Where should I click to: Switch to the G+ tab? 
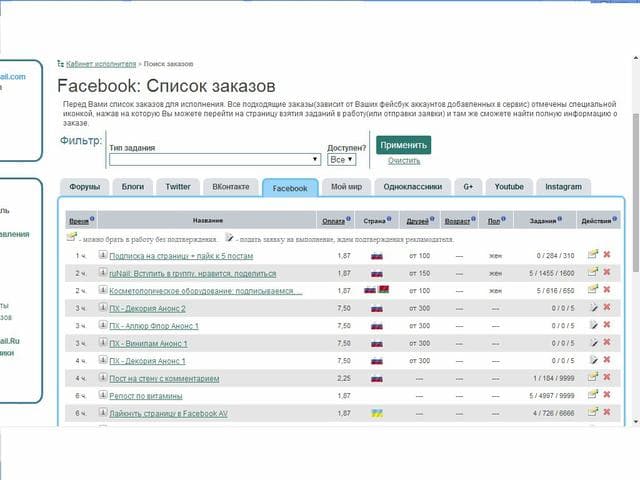468,187
